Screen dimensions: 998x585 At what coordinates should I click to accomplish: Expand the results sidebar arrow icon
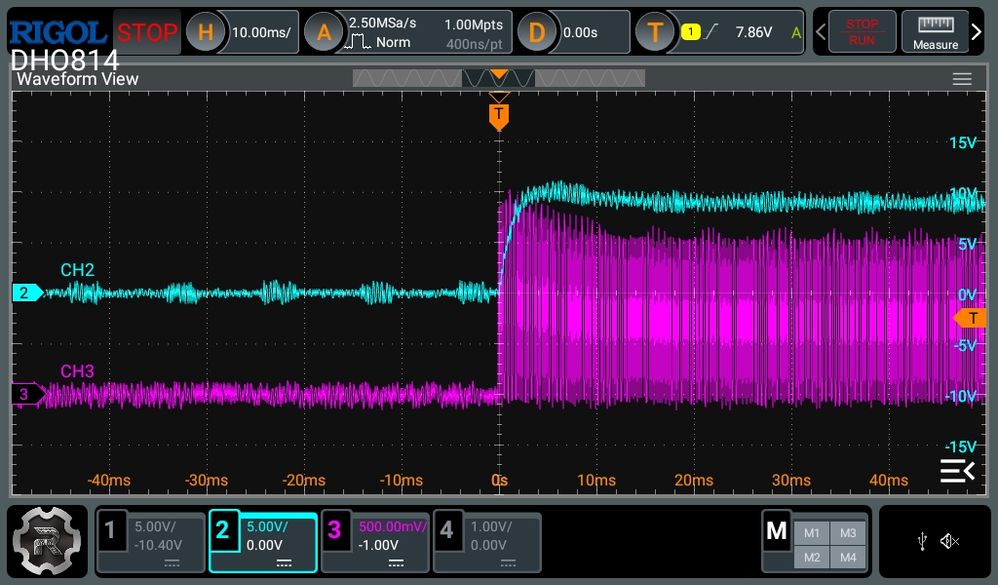click(x=957, y=471)
